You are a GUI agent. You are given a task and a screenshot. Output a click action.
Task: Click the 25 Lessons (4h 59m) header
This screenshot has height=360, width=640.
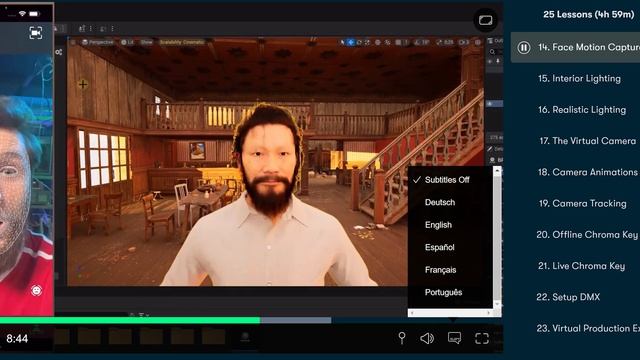tap(589, 14)
